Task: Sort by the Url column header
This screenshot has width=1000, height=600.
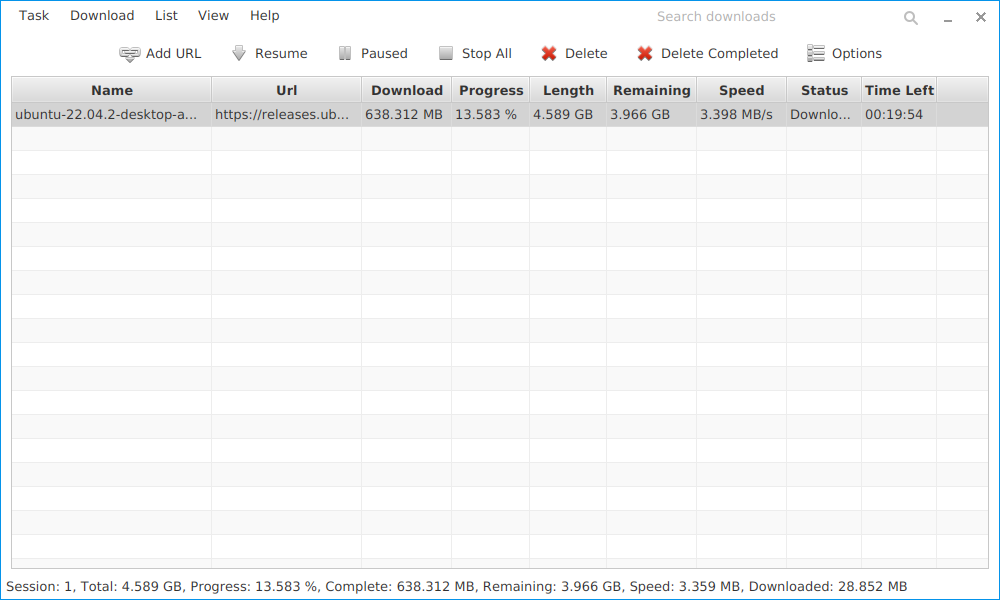Action: point(286,90)
